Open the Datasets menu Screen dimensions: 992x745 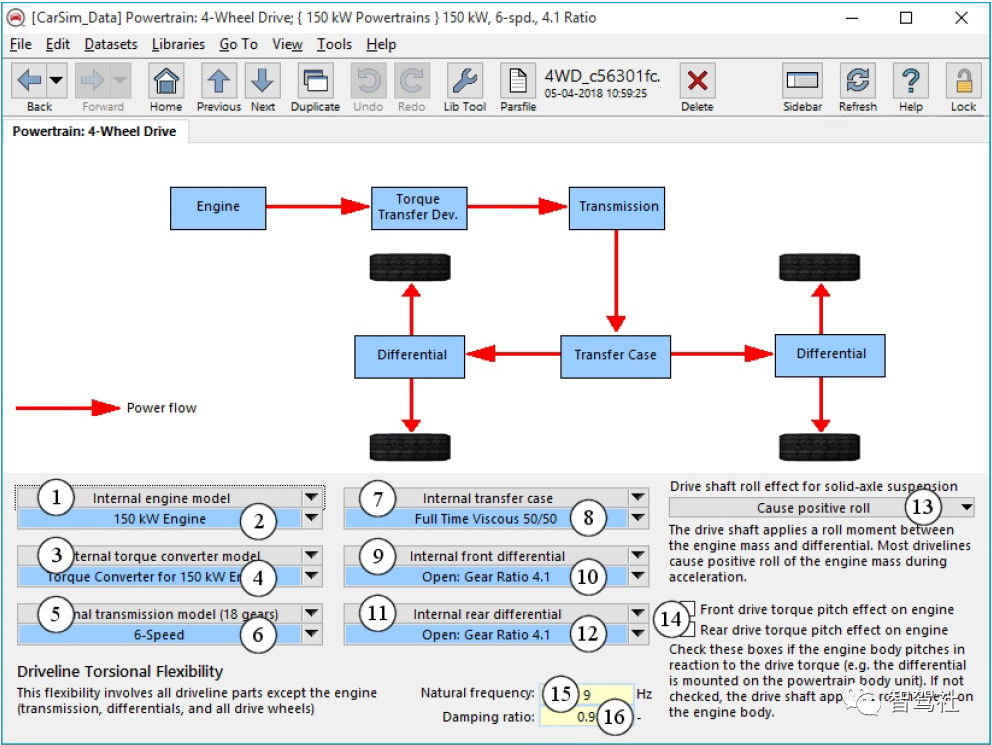click(x=111, y=44)
